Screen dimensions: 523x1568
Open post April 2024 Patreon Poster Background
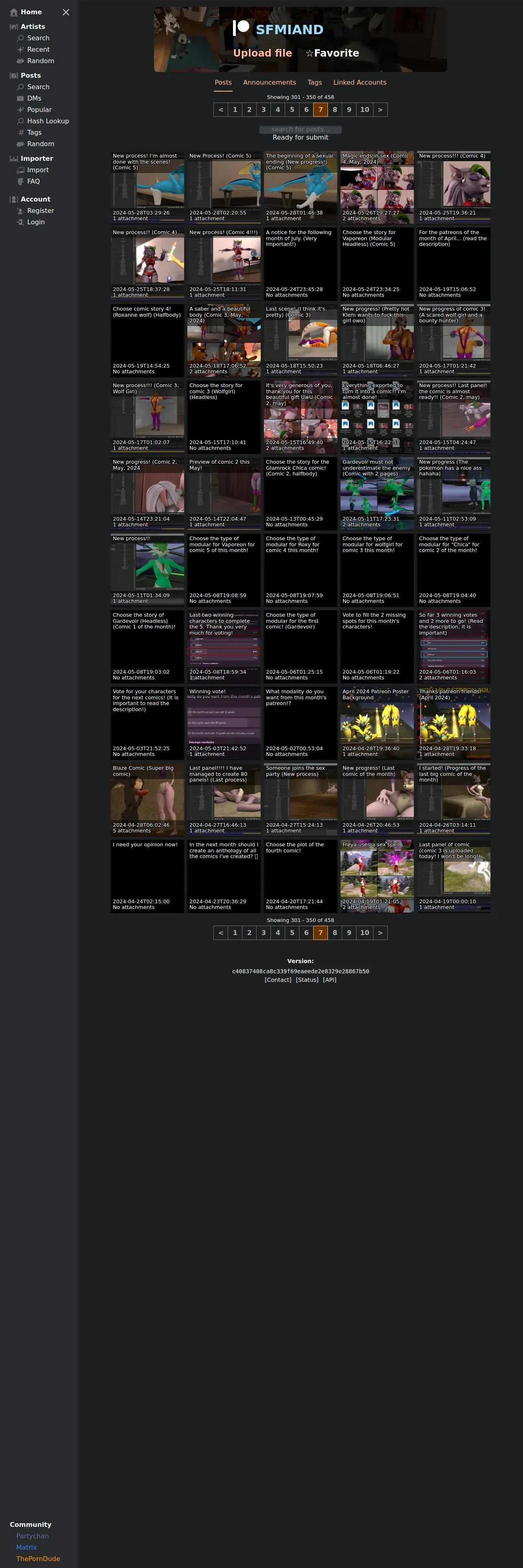coord(377,723)
